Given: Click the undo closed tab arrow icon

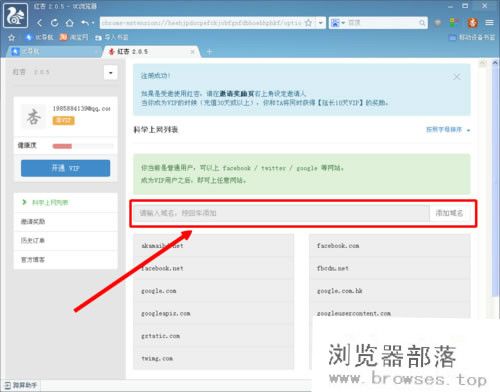Looking at the screenshot, I should [x=85, y=23].
